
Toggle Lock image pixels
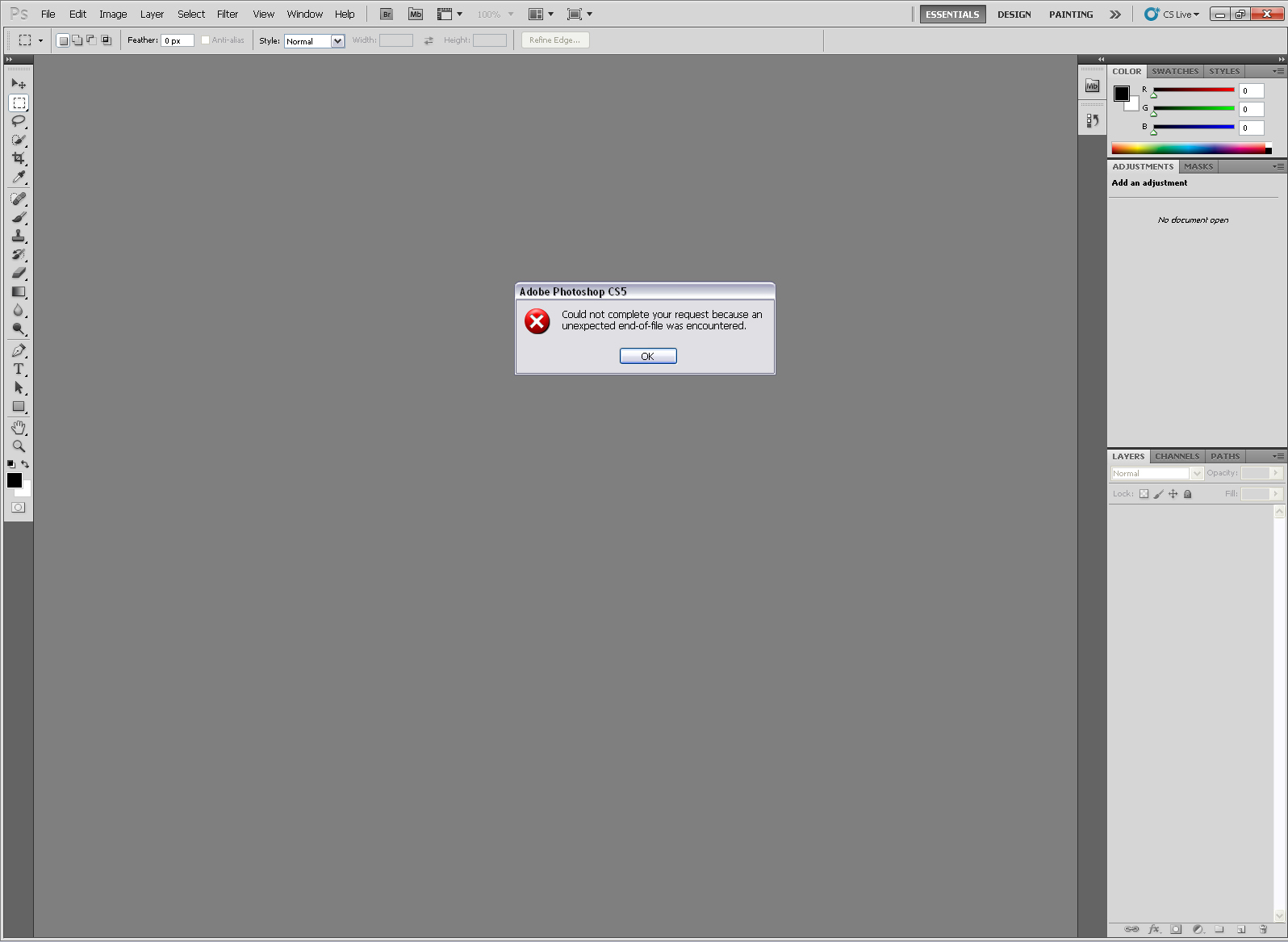click(x=1158, y=494)
